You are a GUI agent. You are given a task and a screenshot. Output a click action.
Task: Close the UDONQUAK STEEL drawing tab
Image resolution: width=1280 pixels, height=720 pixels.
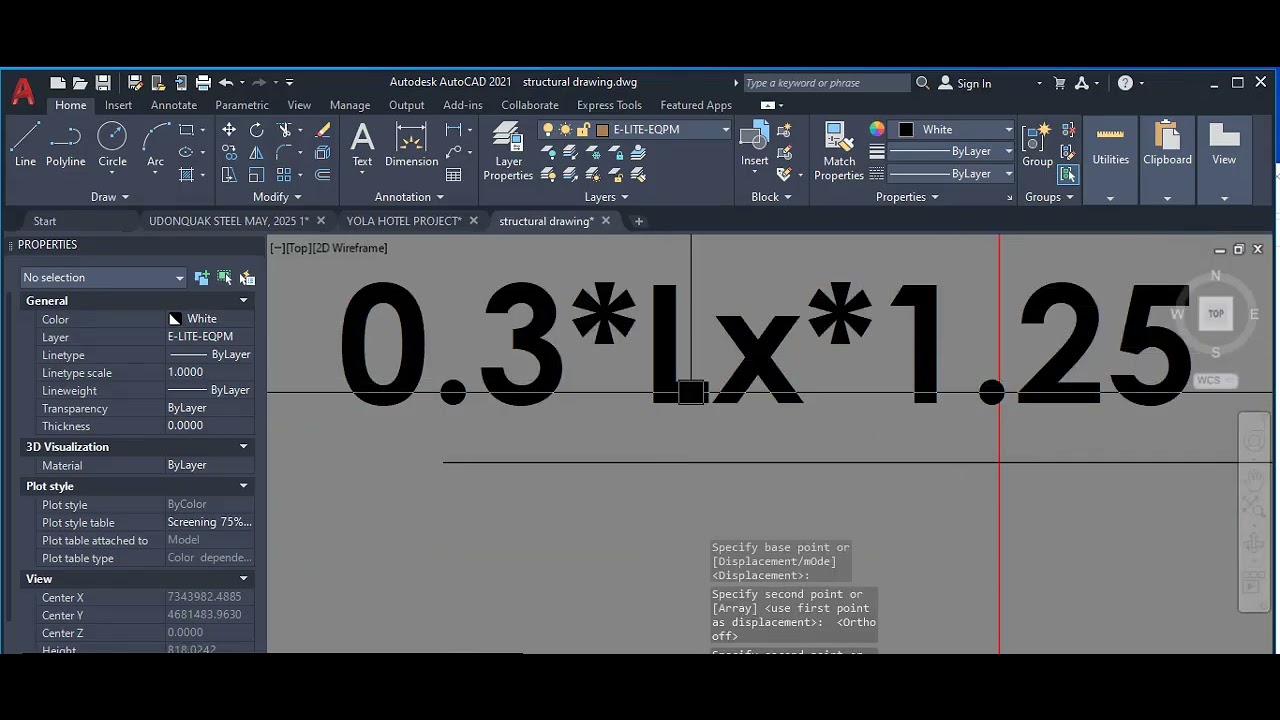pyautogui.click(x=321, y=221)
